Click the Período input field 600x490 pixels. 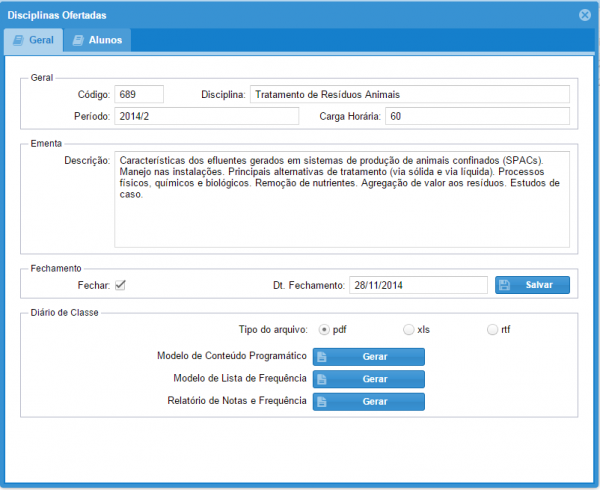click(x=206, y=116)
